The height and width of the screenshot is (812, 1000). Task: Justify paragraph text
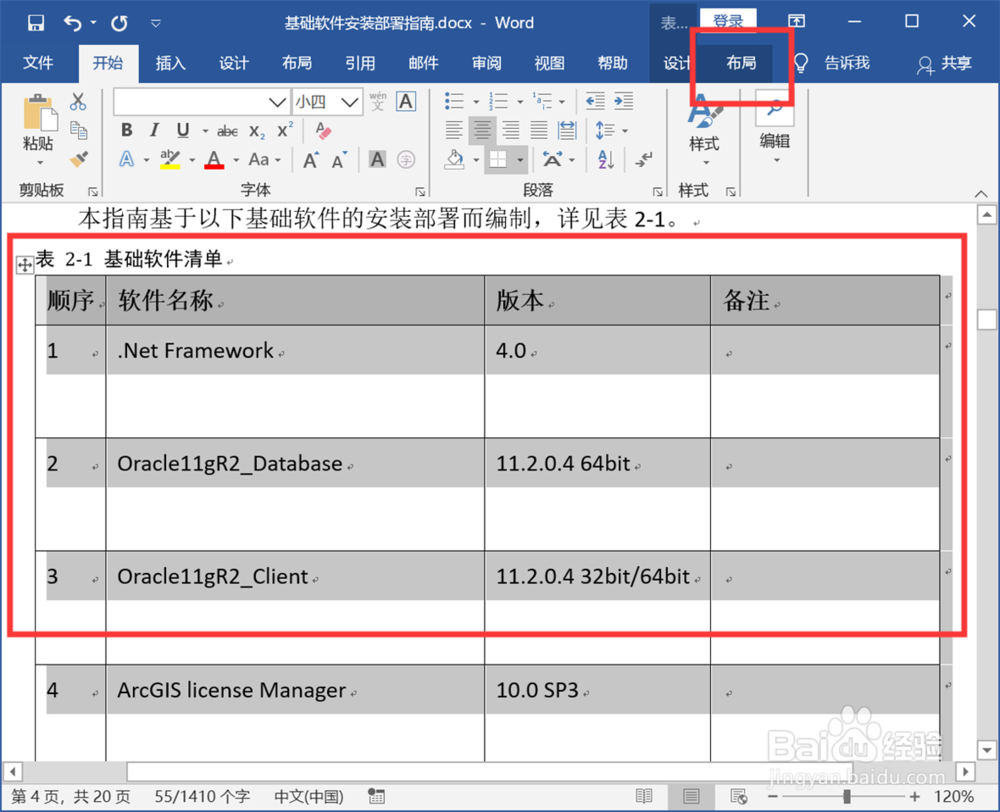[x=539, y=130]
